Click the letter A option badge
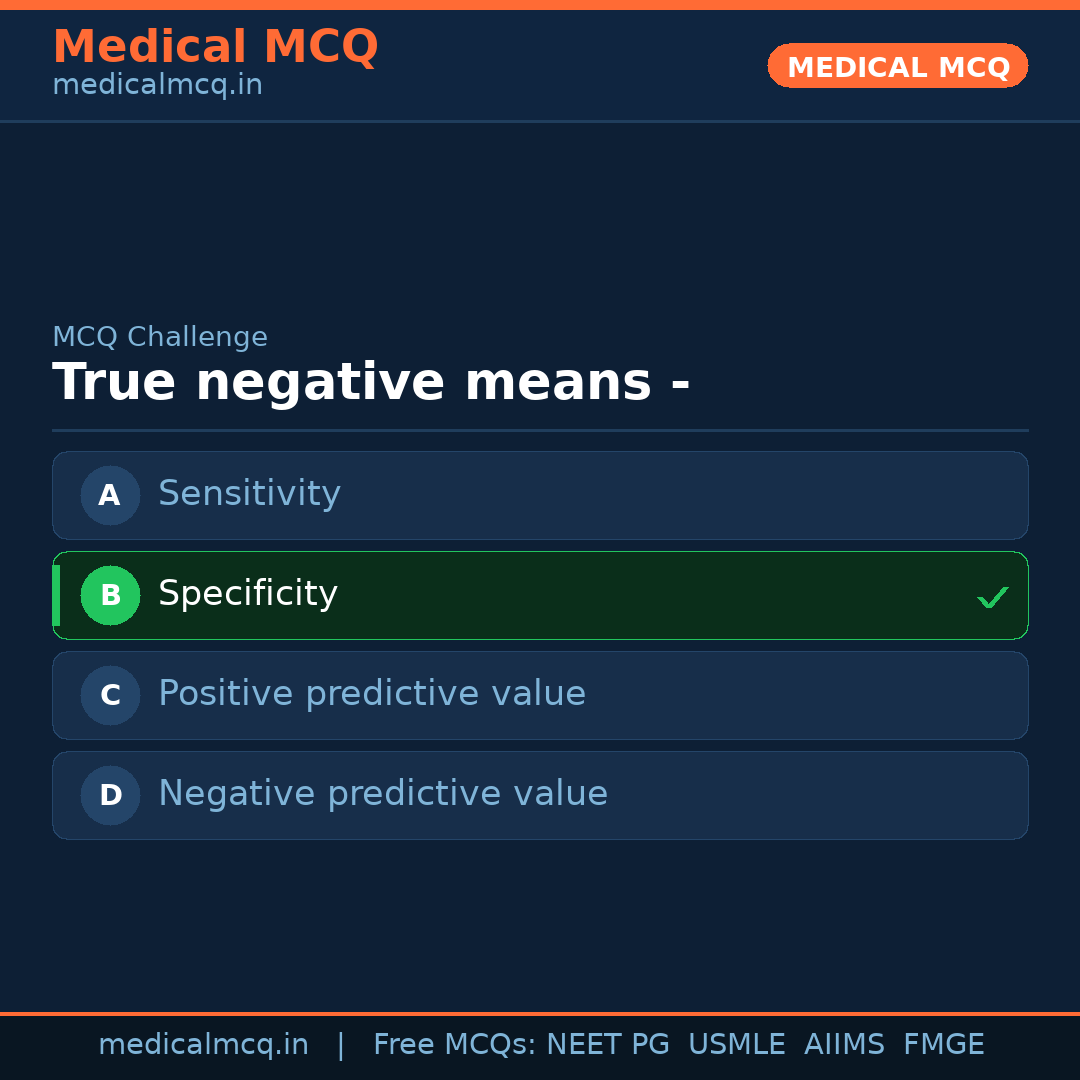This screenshot has width=1080, height=1080. click(110, 495)
